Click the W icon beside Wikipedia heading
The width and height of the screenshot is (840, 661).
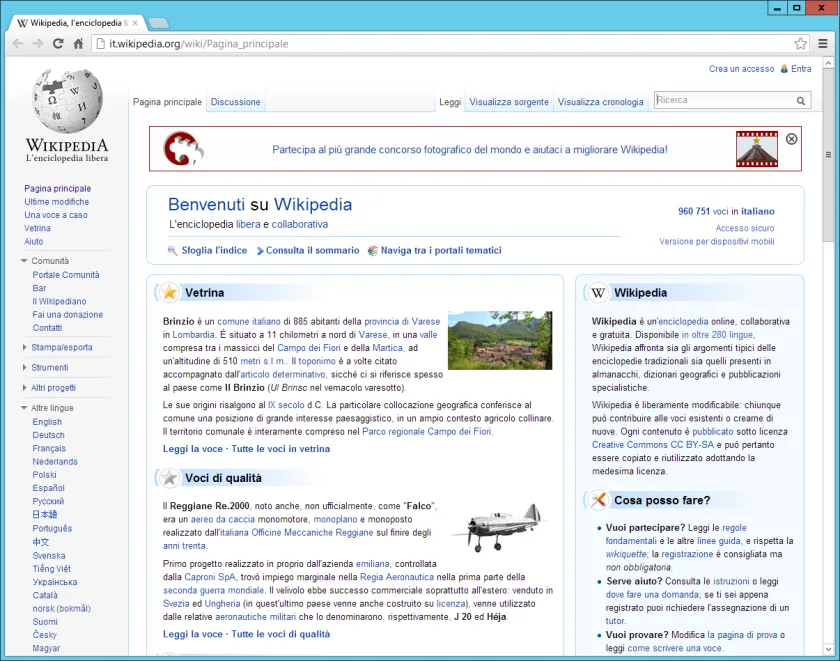click(598, 292)
